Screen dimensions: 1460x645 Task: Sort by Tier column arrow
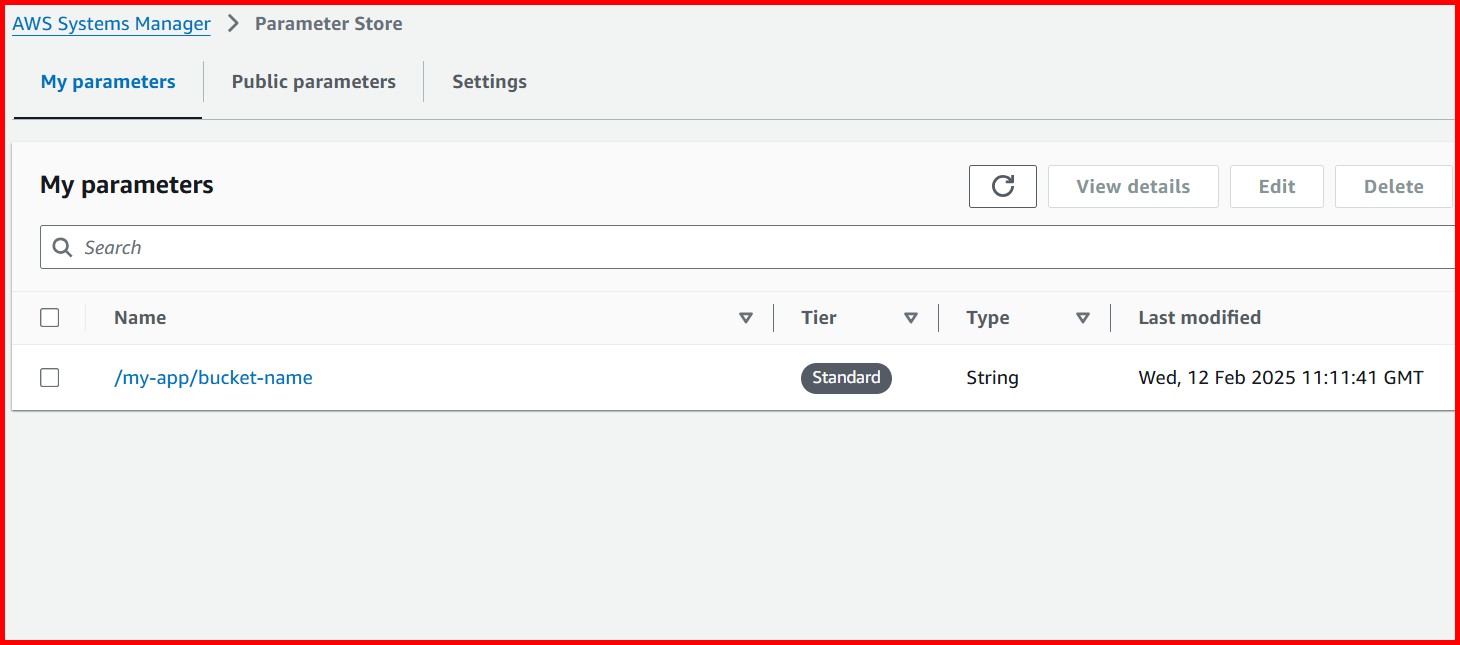(910, 318)
